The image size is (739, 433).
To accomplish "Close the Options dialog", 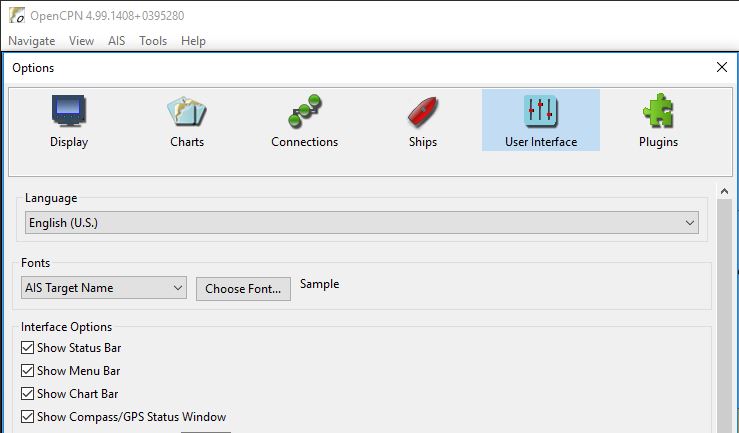I will click(722, 67).
